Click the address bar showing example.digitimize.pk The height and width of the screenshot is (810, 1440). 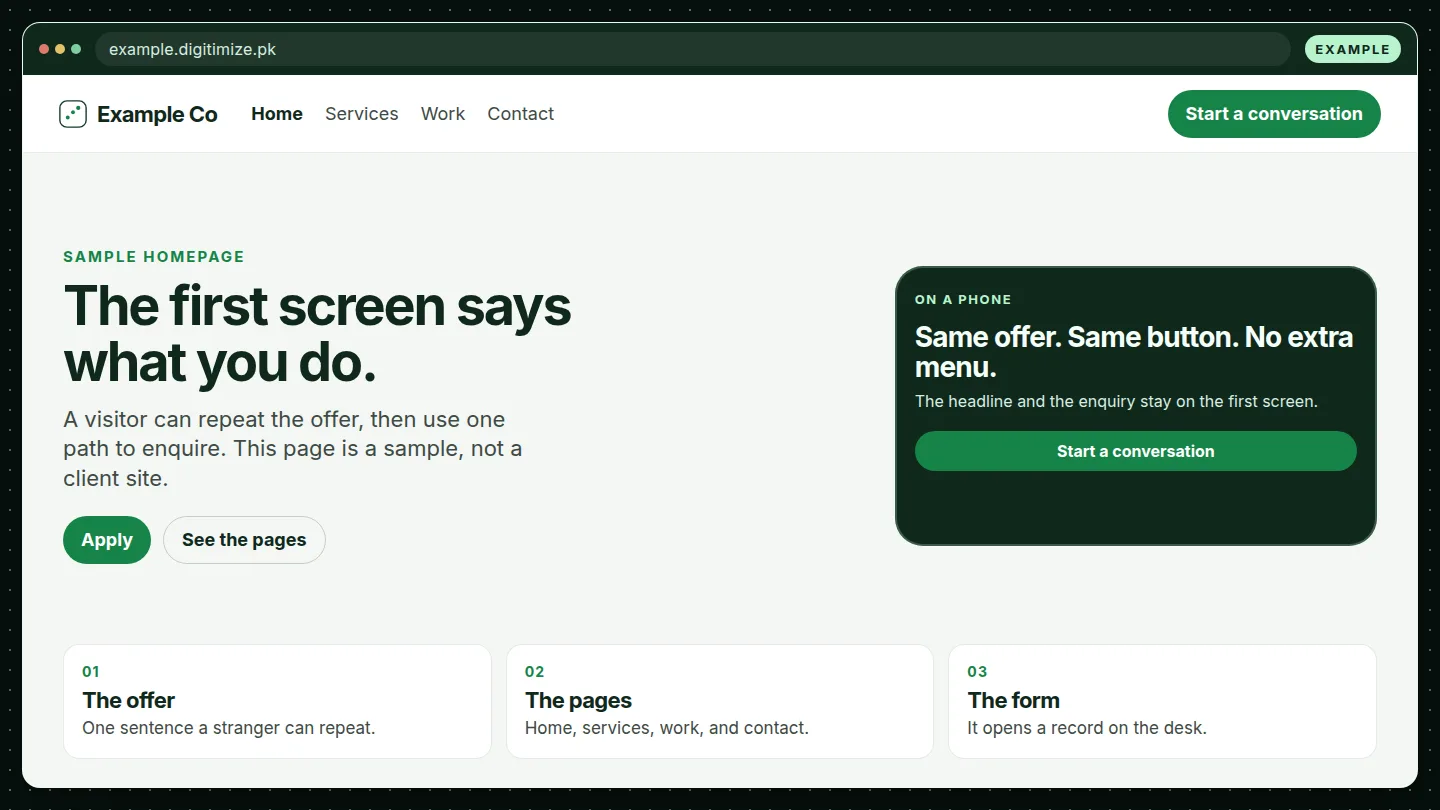[692, 49]
